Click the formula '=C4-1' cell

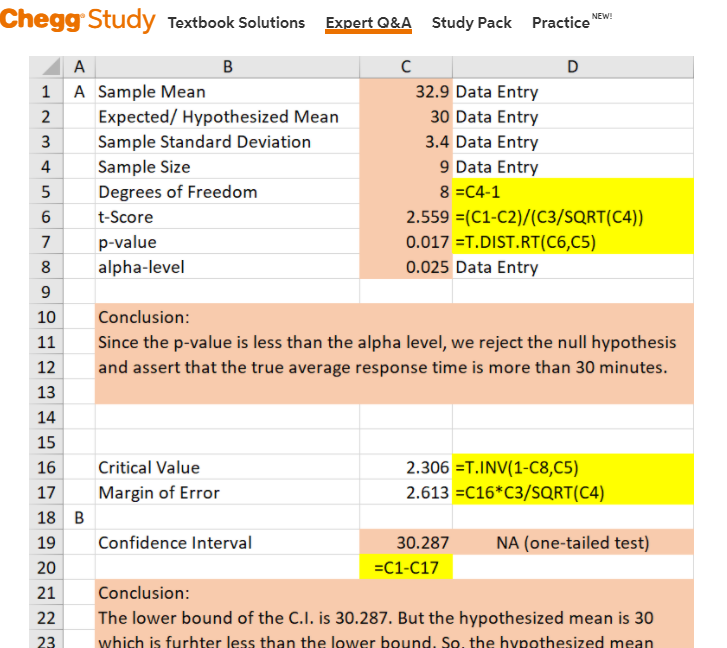click(573, 191)
